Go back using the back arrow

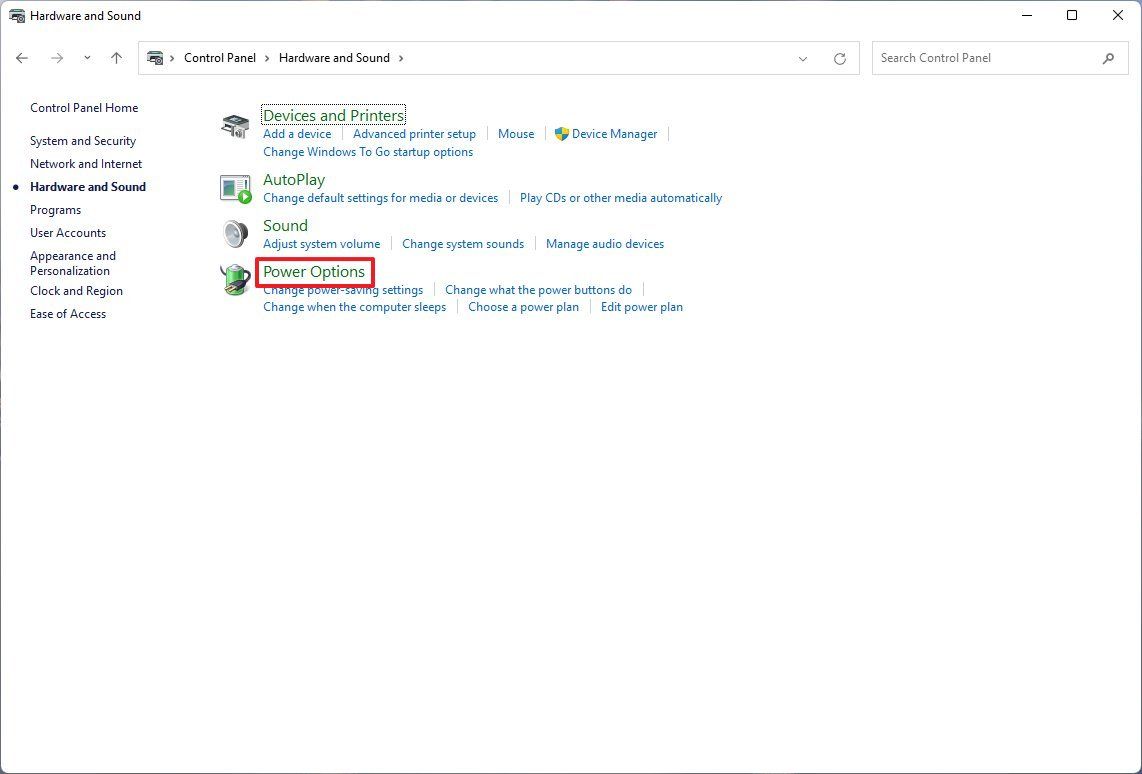(x=22, y=58)
